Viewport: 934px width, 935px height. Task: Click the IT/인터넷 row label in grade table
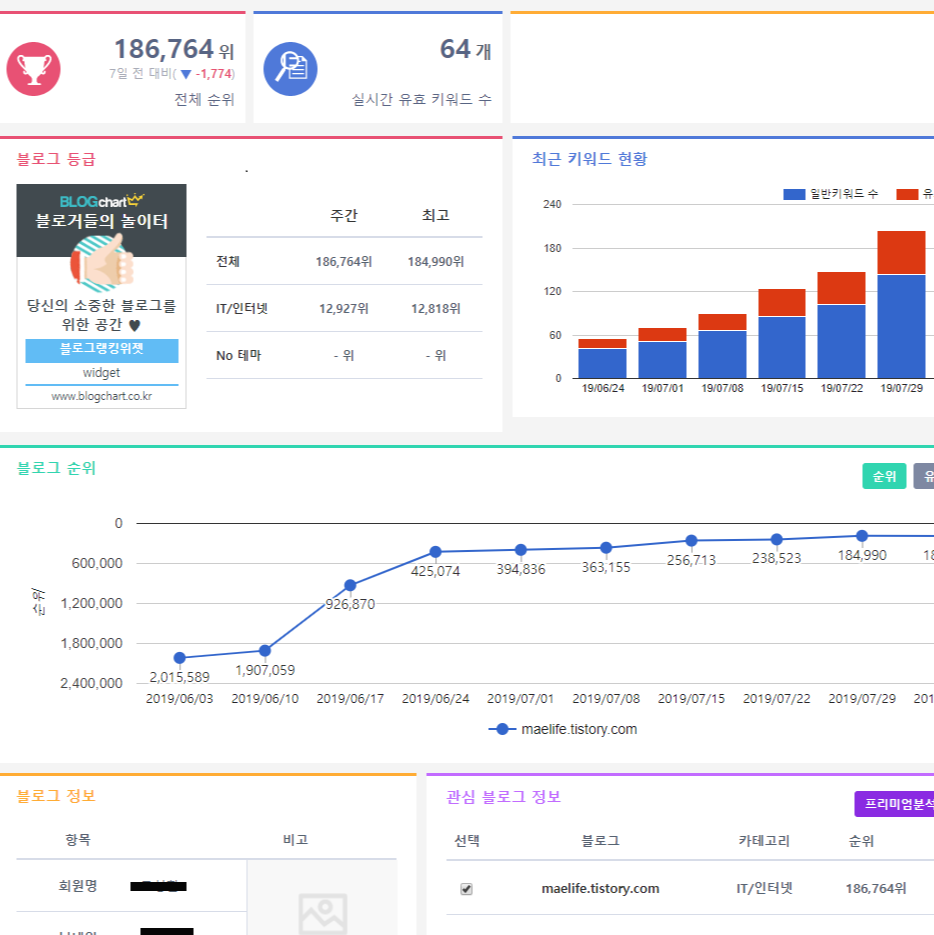pos(242,308)
